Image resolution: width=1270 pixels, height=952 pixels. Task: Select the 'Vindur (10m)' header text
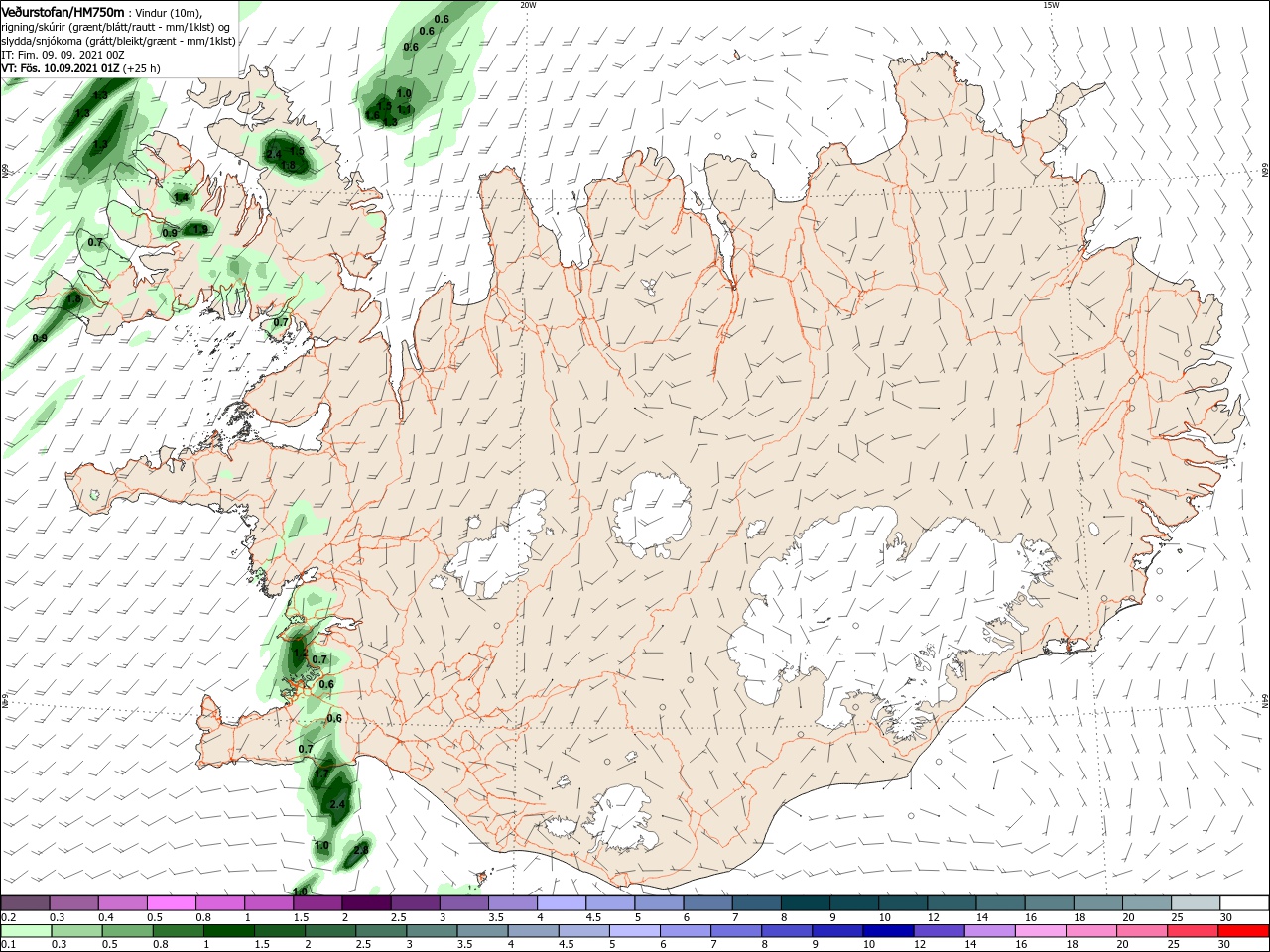pos(168,12)
